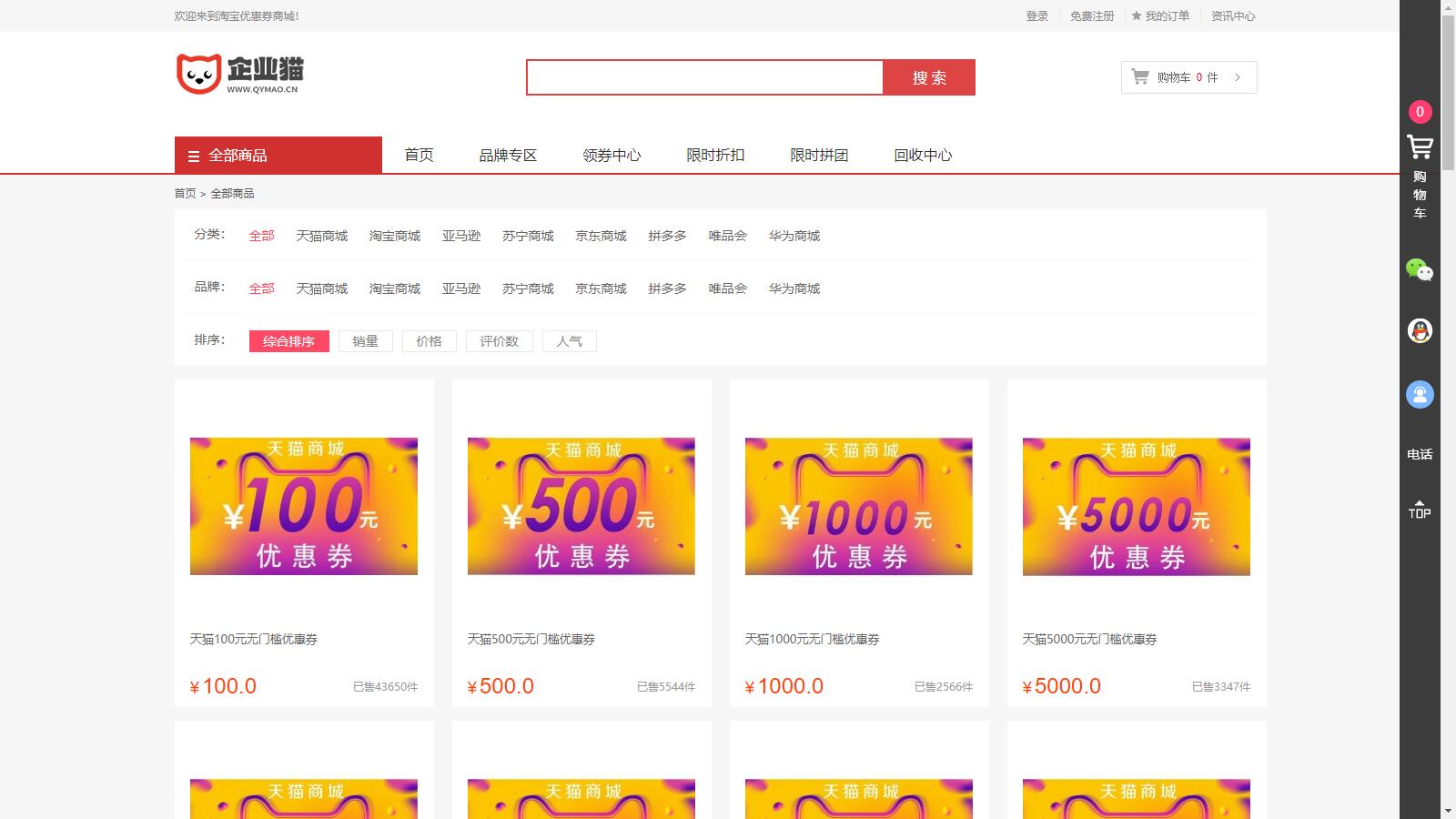The height and width of the screenshot is (819, 1456).
Task: Click the scrollbar down arrow
Action: 1448,810
